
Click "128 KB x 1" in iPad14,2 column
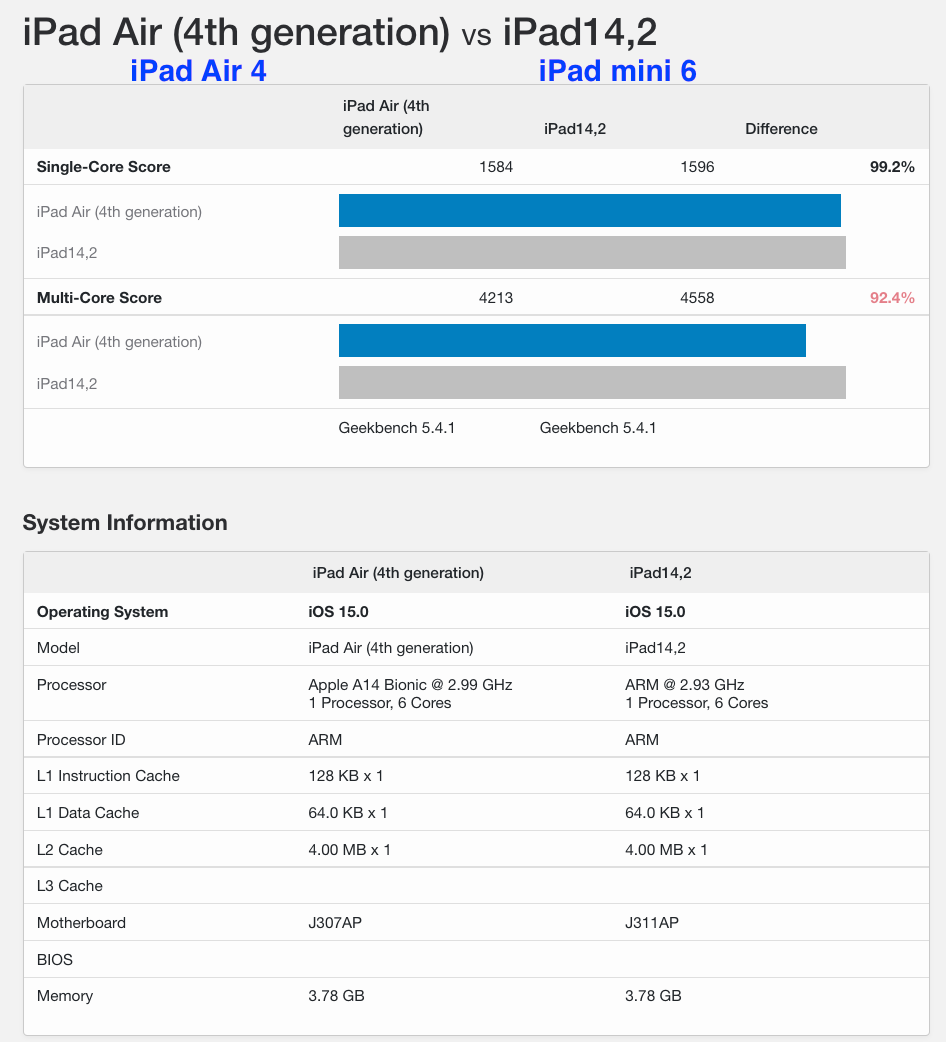point(662,776)
